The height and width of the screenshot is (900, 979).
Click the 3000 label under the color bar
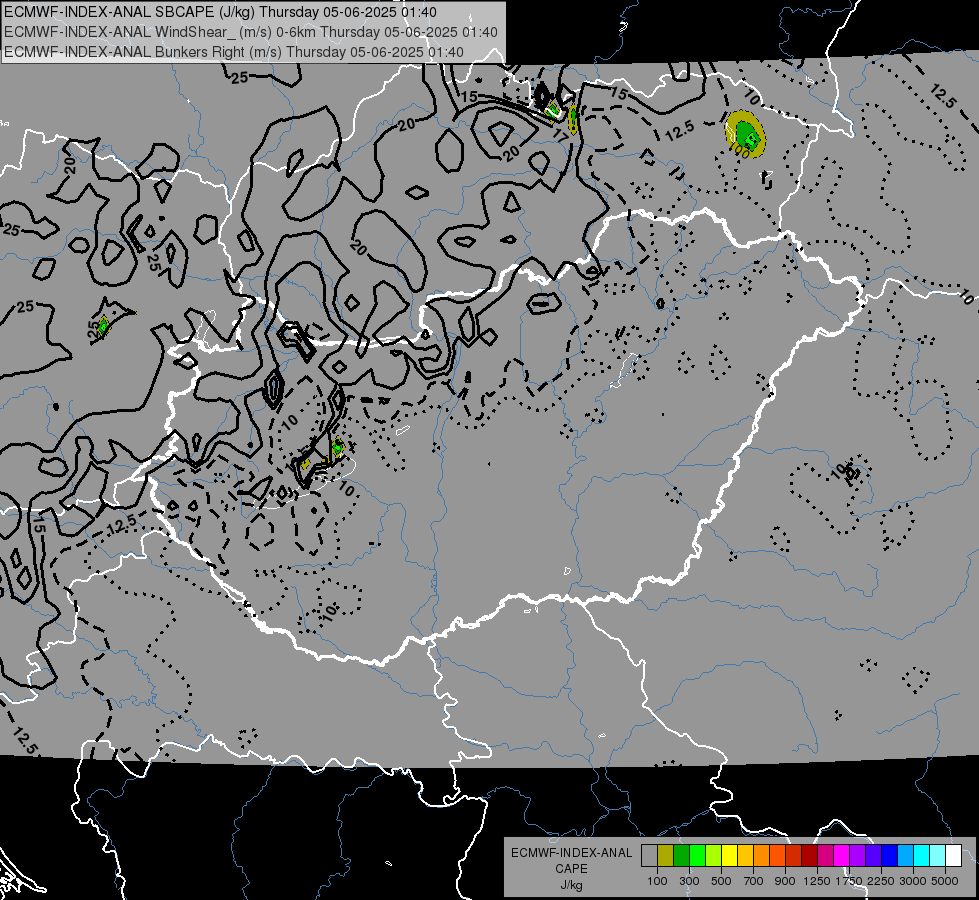(913, 881)
